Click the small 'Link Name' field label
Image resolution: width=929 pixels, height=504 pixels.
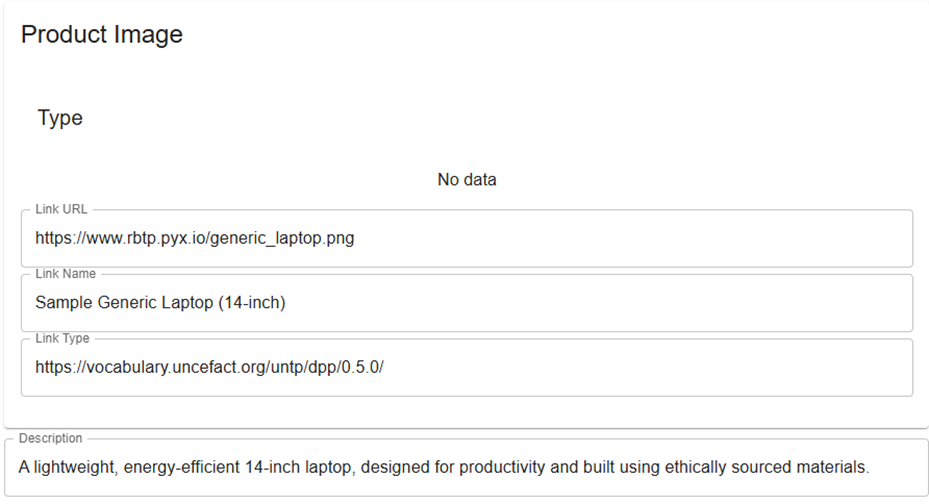point(65,274)
